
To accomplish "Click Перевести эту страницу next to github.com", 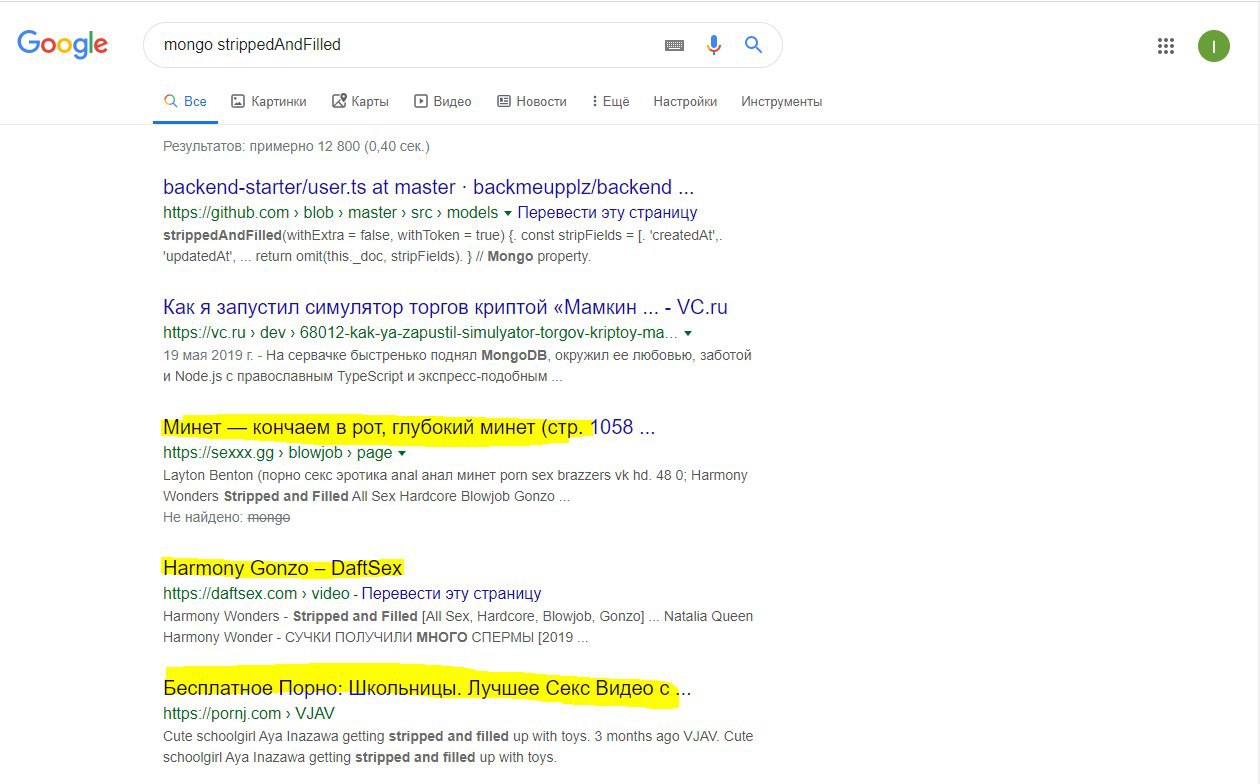I will coord(607,212).
